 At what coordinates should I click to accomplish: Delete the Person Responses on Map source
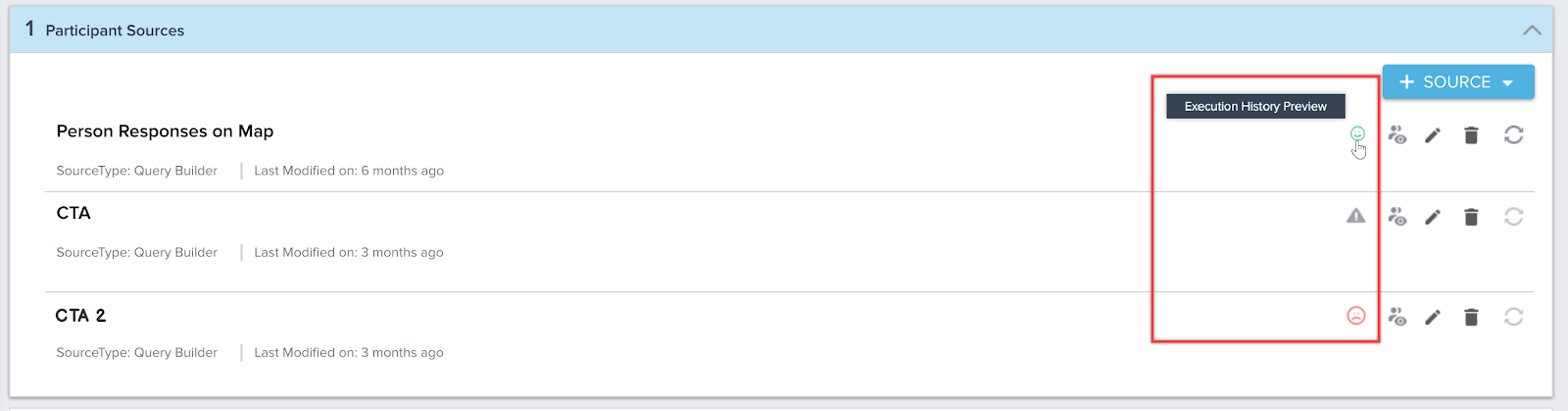point(1471,135)
